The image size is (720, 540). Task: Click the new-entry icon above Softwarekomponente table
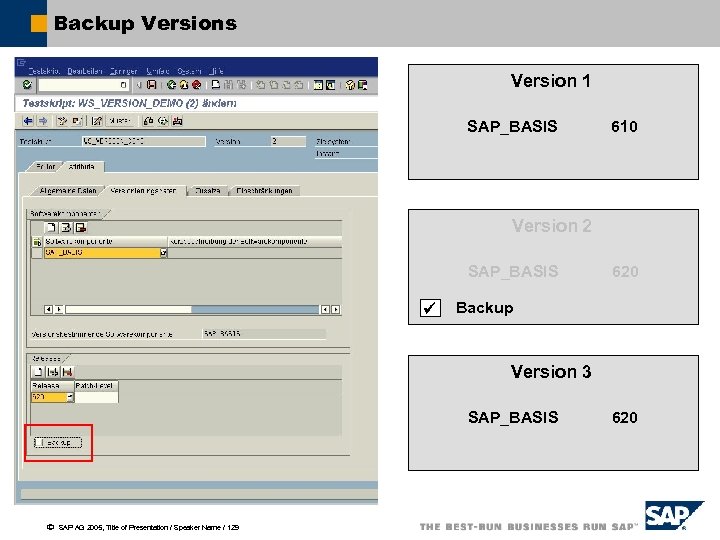point(51,227)
